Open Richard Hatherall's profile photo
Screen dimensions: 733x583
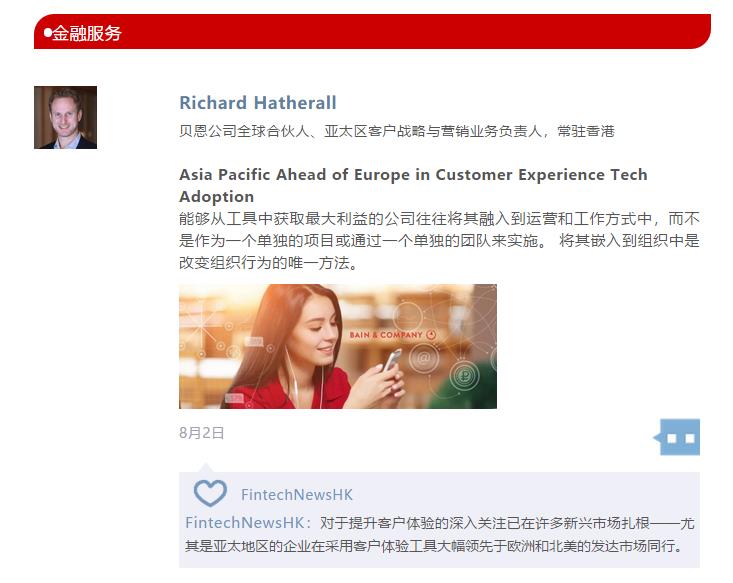pos(65,117)
